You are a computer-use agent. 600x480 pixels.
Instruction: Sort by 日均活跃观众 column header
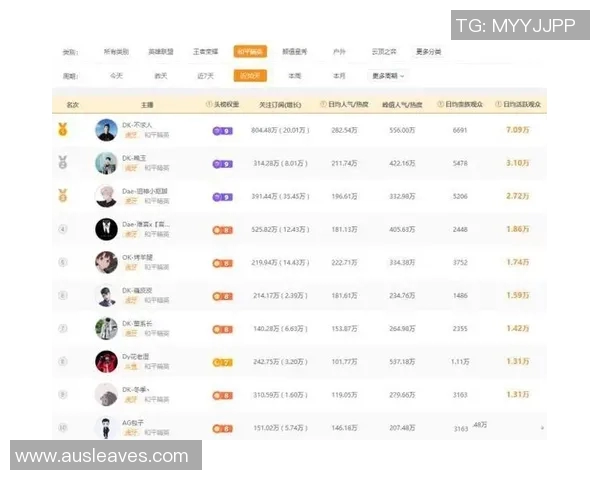tap(522, 104)
